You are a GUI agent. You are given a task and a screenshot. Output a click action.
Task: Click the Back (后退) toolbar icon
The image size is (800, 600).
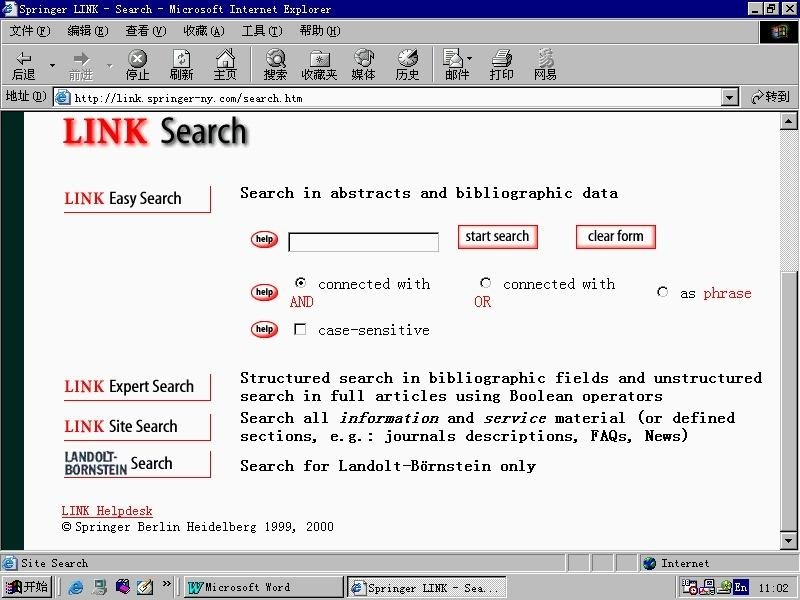point(23,65)
